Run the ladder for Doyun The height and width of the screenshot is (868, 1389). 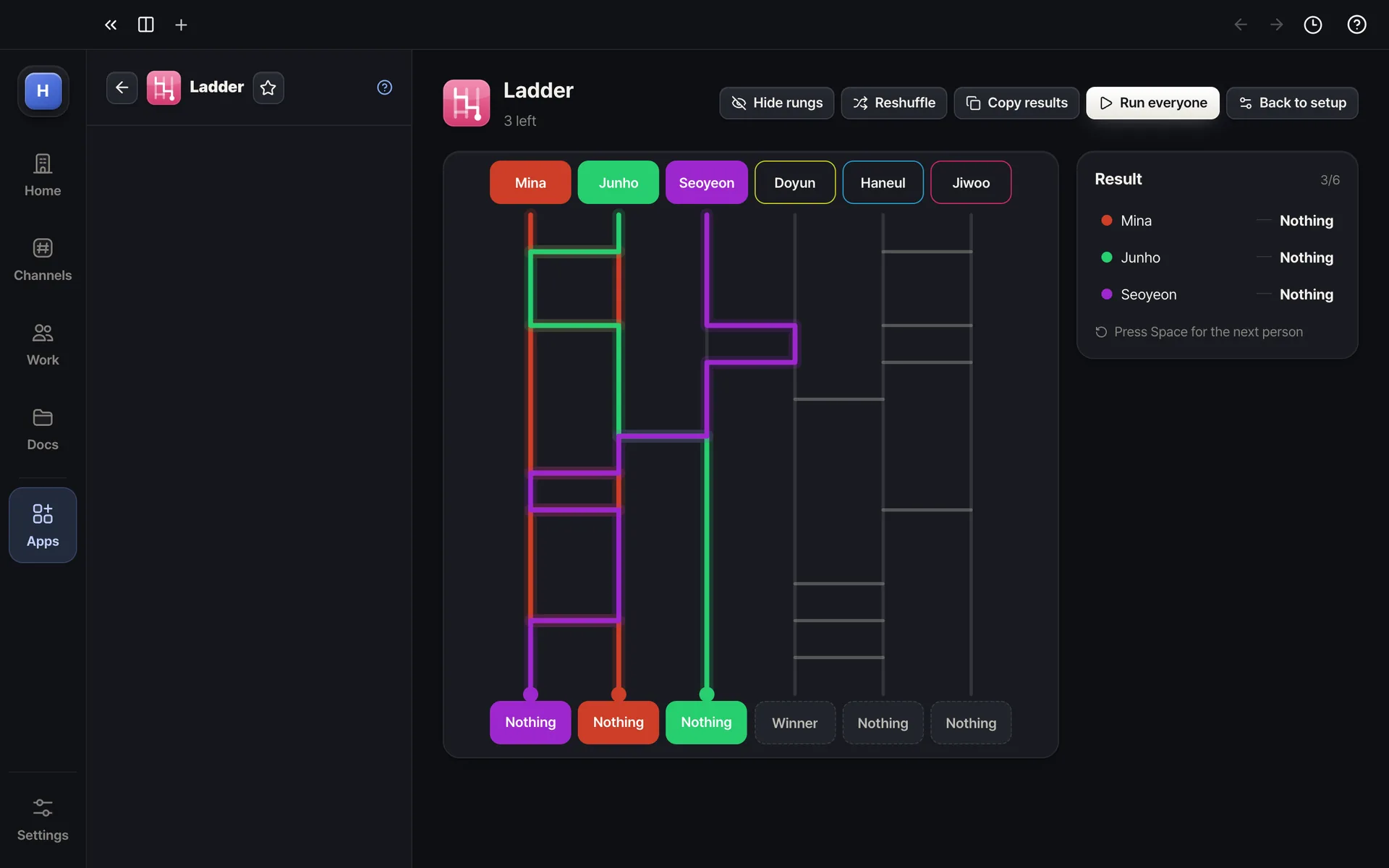coord(795,182)
